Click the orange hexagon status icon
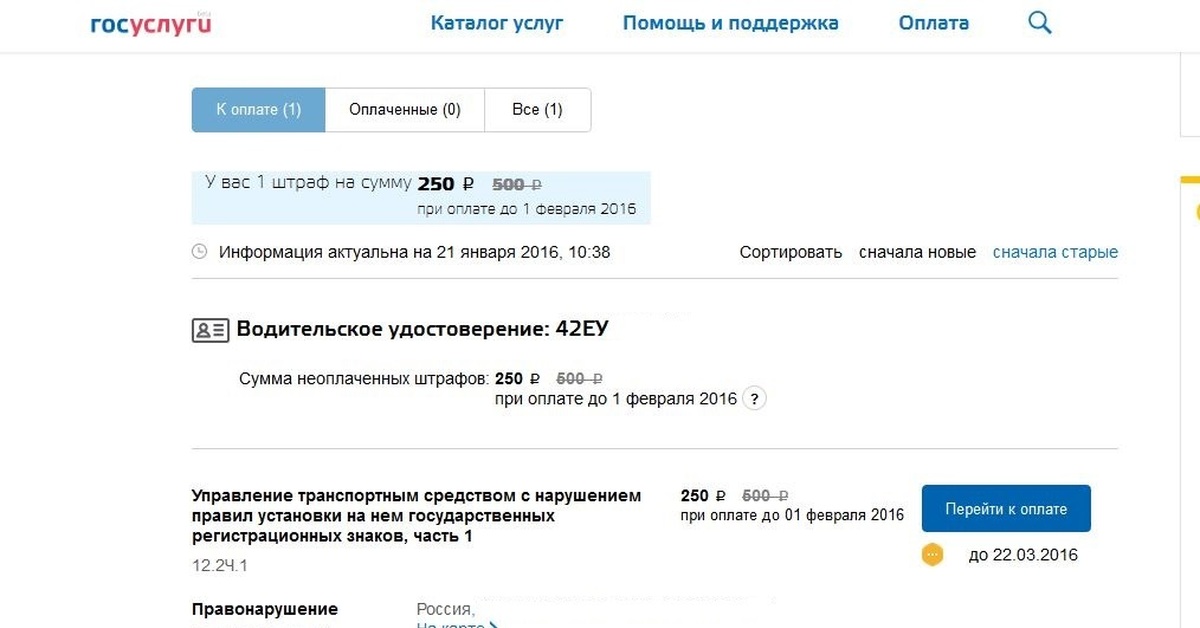 [932, 554]
